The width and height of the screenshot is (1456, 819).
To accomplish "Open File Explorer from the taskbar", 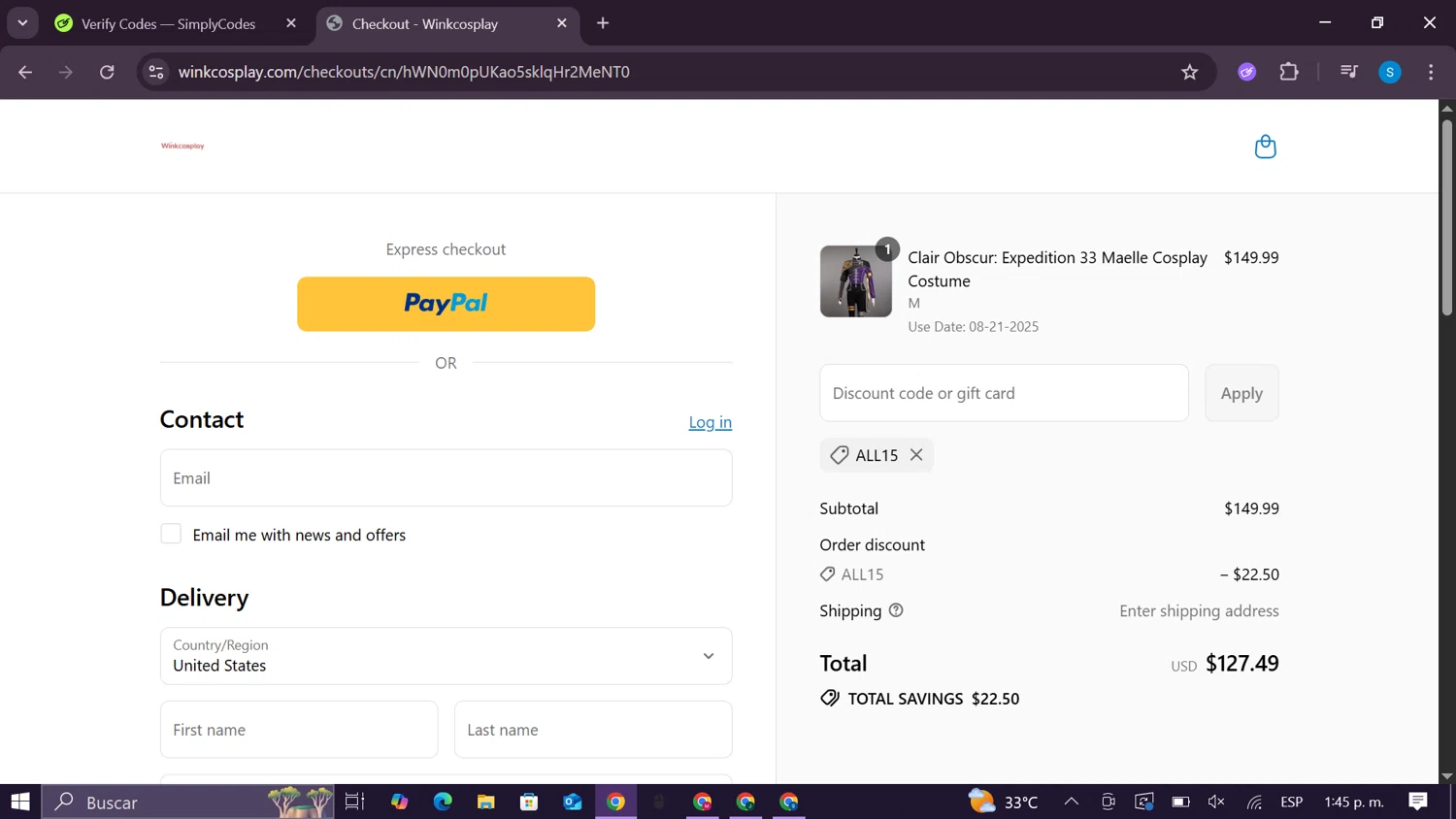I will click(x=485, y=802).
